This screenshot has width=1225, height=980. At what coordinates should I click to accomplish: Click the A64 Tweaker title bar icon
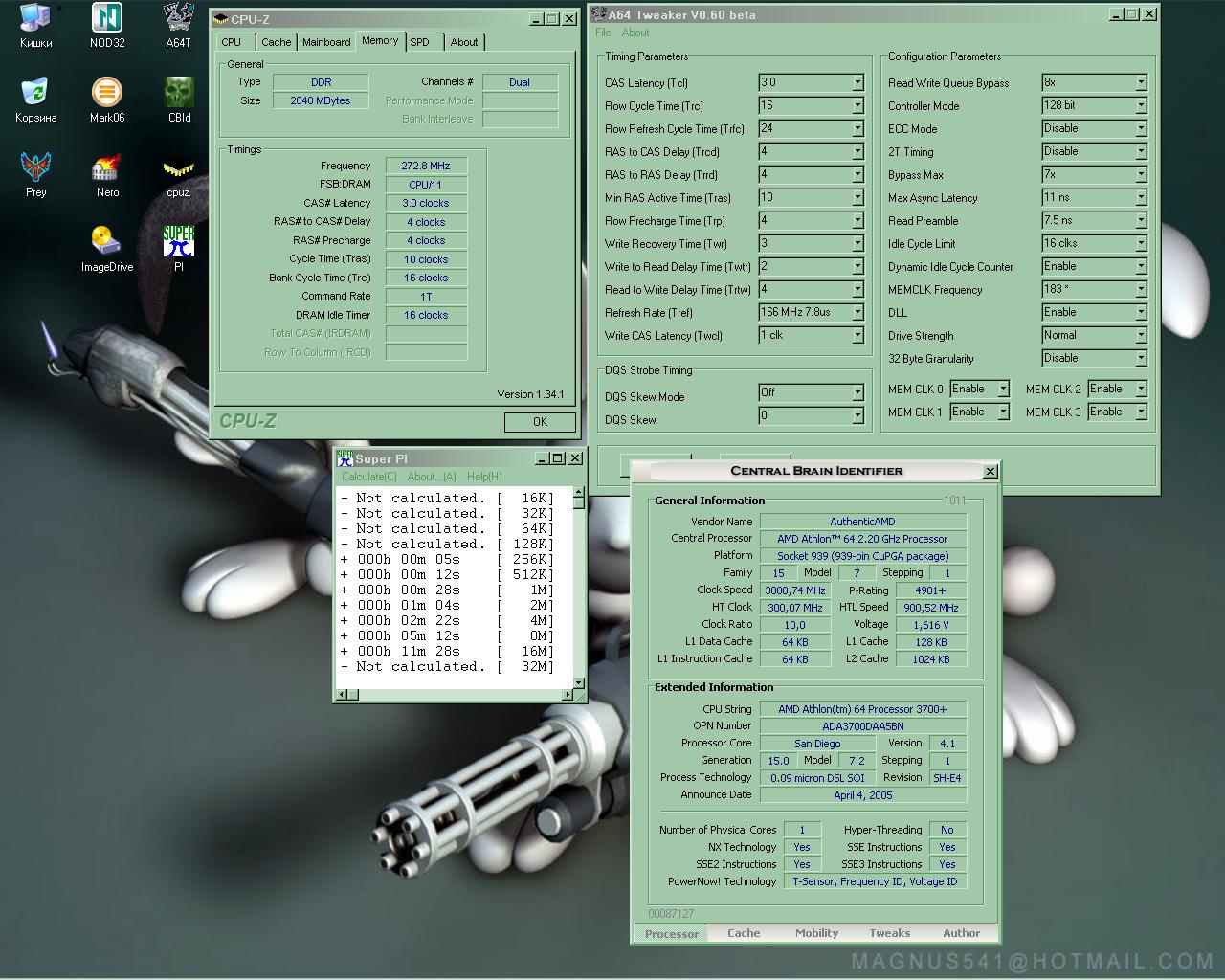pos(599,14)
